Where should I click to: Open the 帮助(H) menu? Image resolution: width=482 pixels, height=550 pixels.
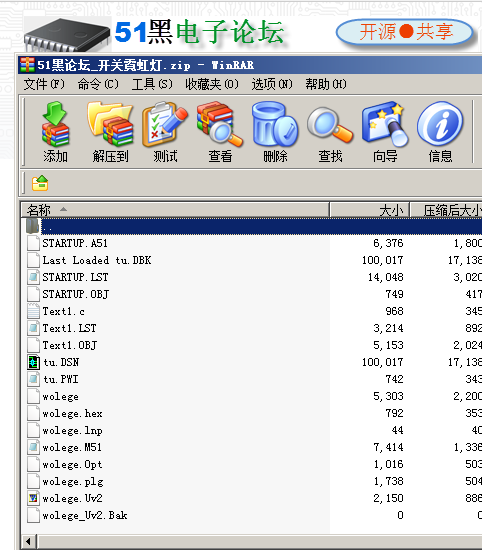point(326,84)
